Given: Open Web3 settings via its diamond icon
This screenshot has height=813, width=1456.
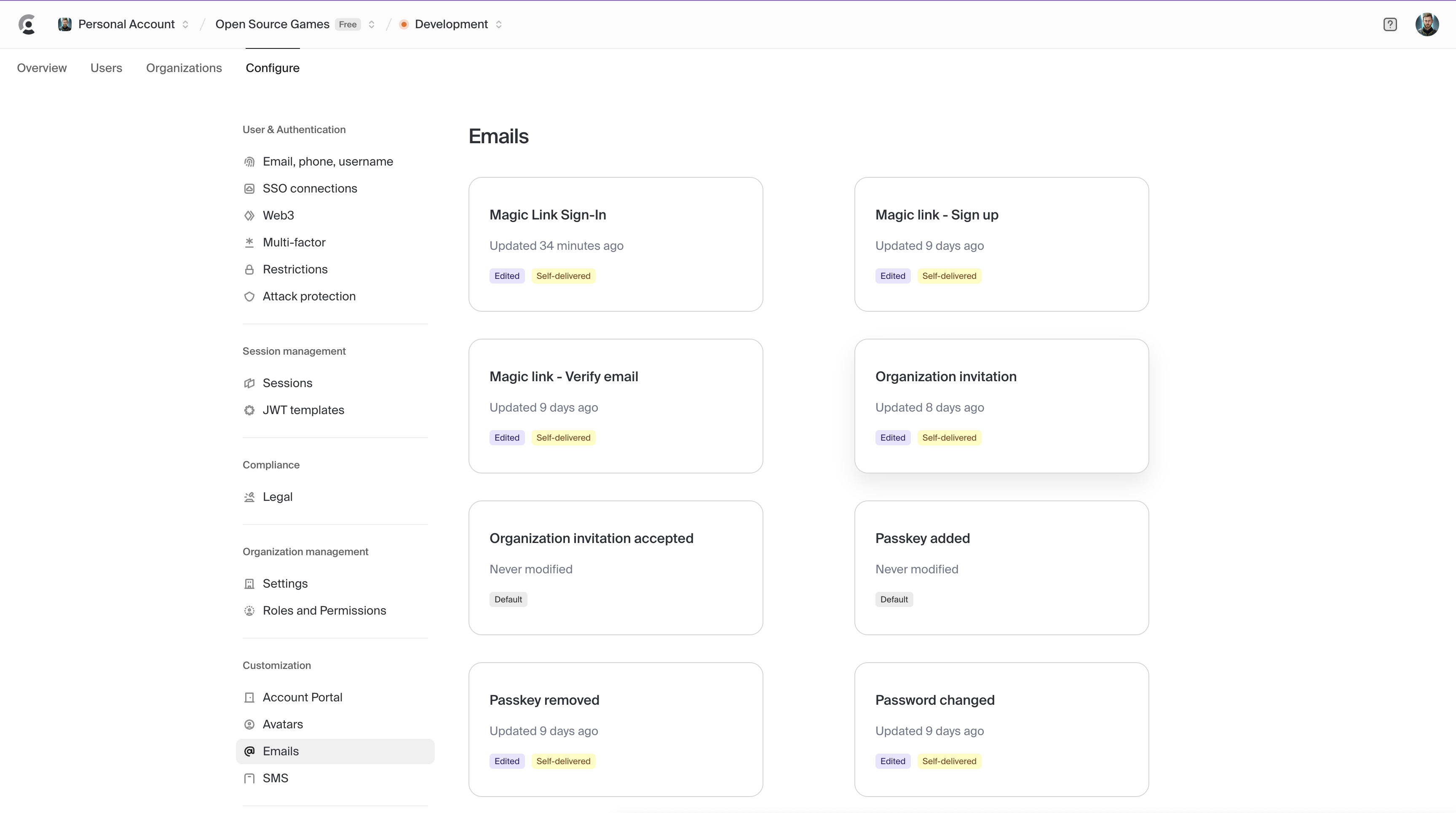Looking at the screenshot, I should tap(250, 215).
